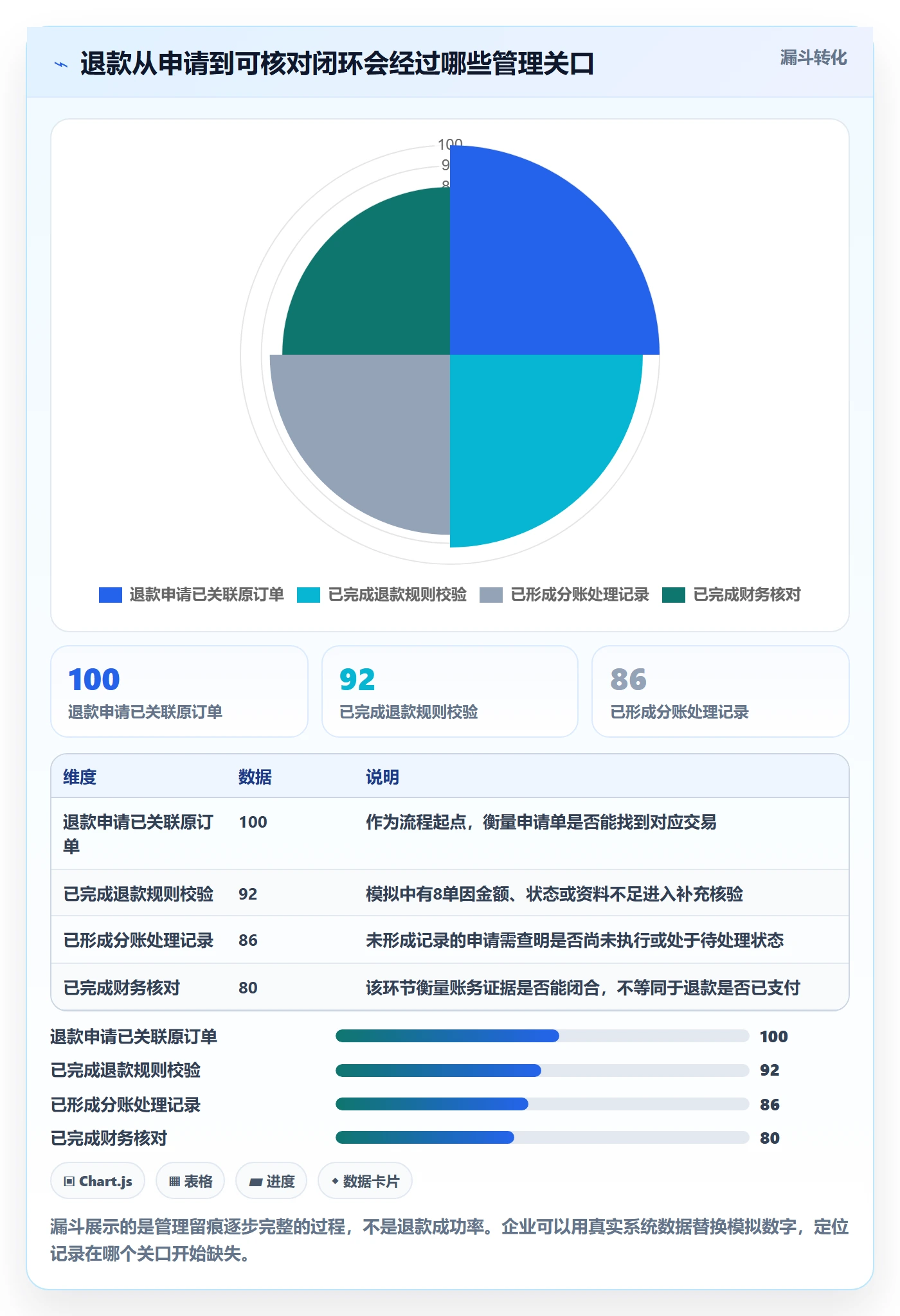Click the square icon in Chart.js chip
The image size is (900, 1316).
(69, 1181)
